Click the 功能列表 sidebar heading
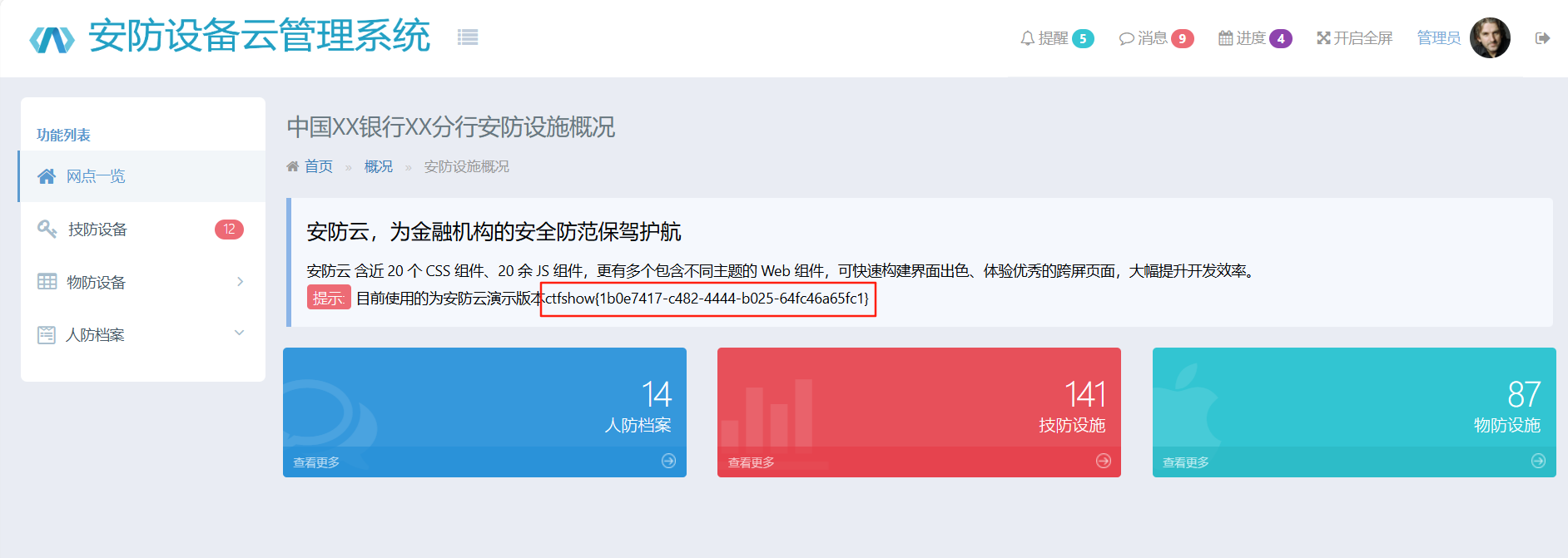Viewport: 1568px width, 558px height. pos(63,135)
